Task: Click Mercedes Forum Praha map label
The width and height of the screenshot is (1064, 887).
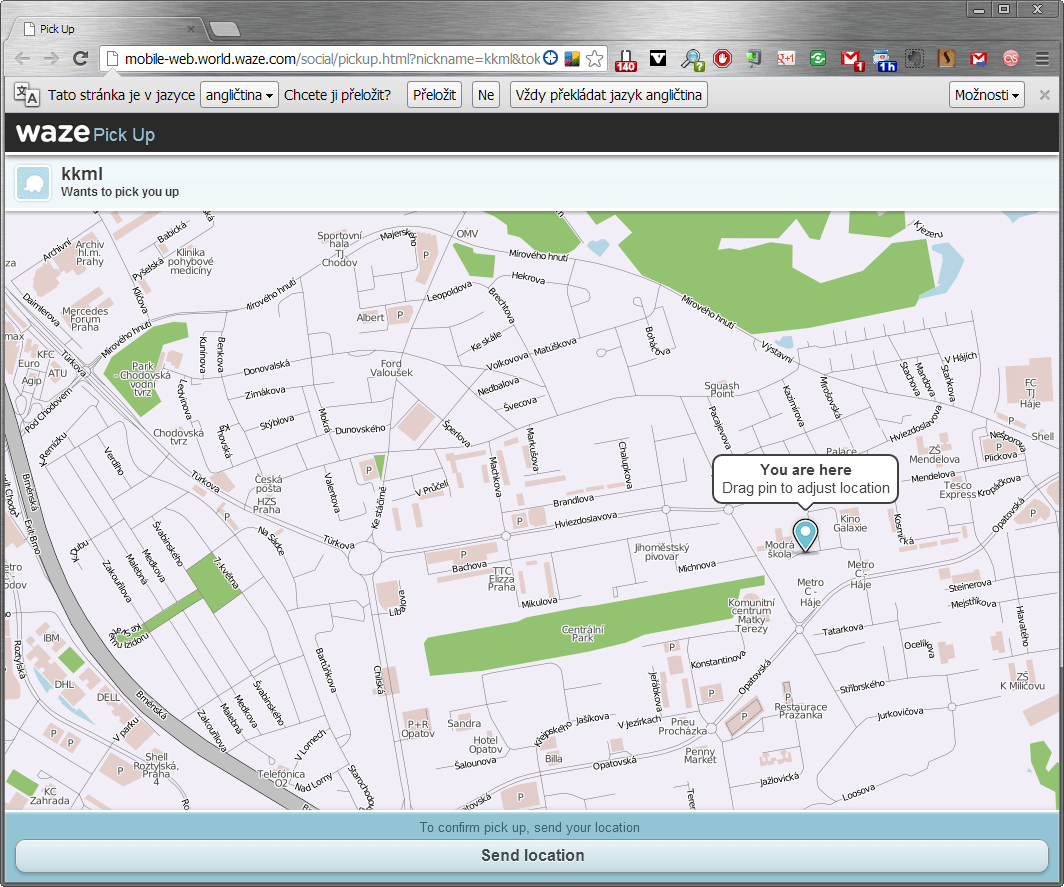Action: (x=85, y=319)
